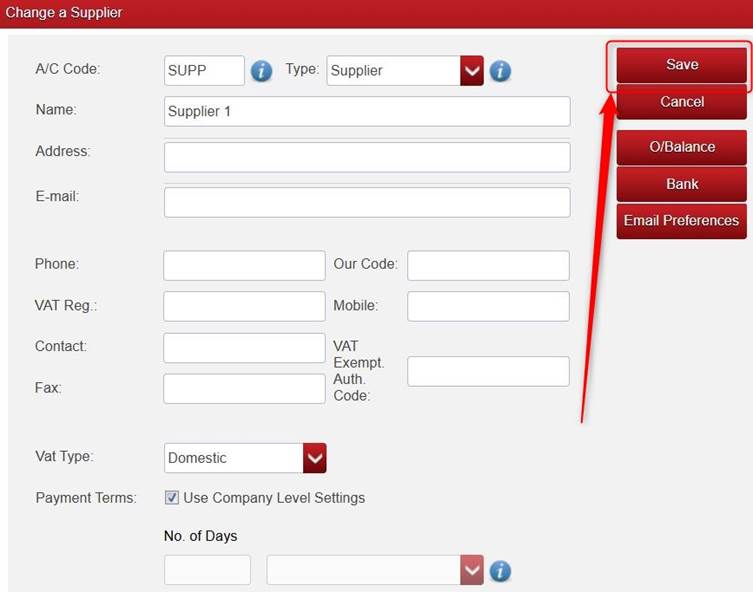Cancel editing the supplier
This screenshot has height=592, width=753.
(681, 102)
